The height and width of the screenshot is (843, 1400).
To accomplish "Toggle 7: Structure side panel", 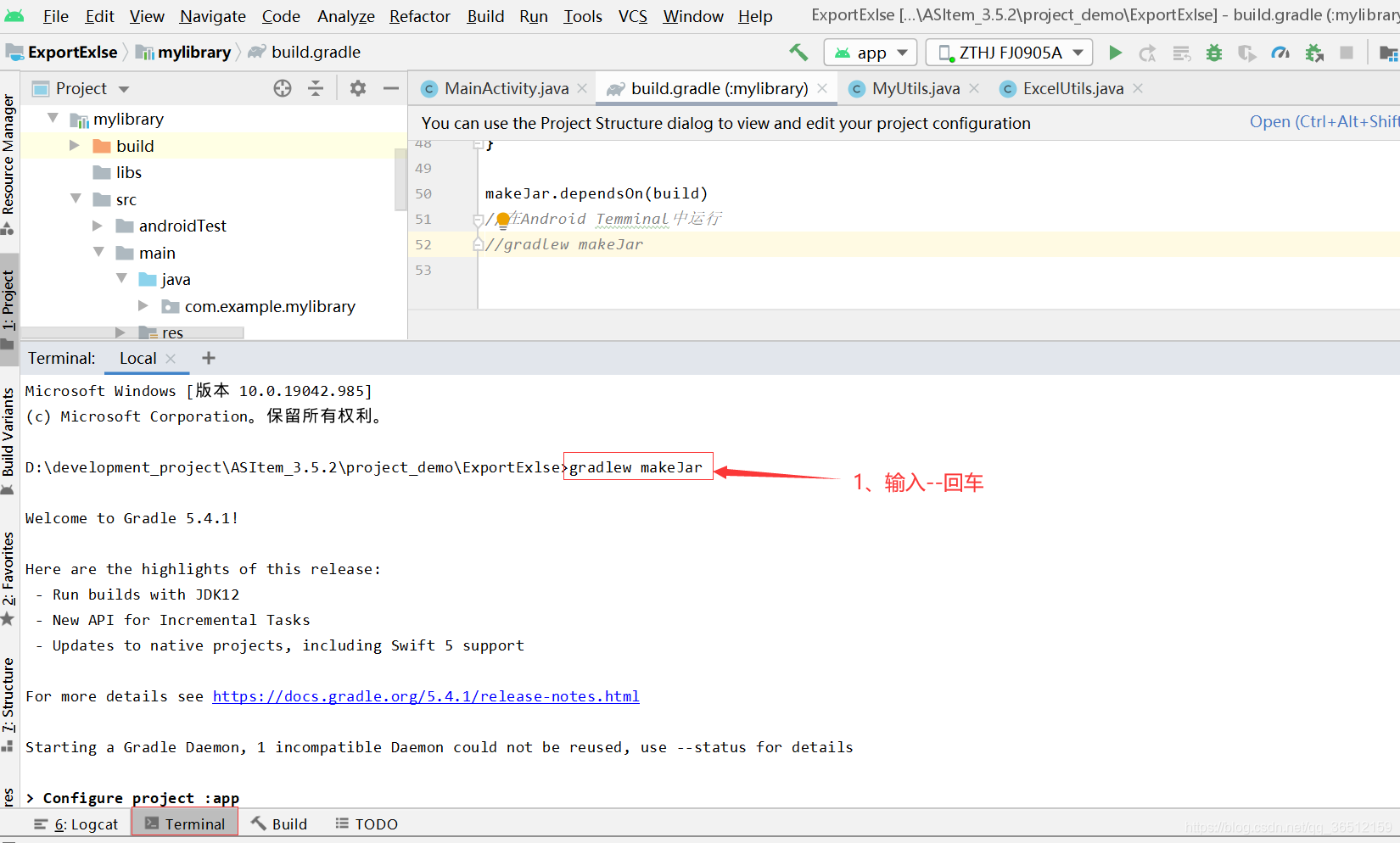I will pos(8,703).
